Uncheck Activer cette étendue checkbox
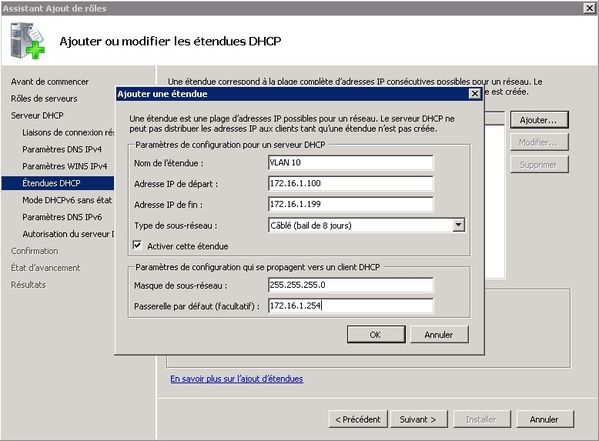Image resolution: width=599 pixels, height=441 pixels. tap(137, 245)
